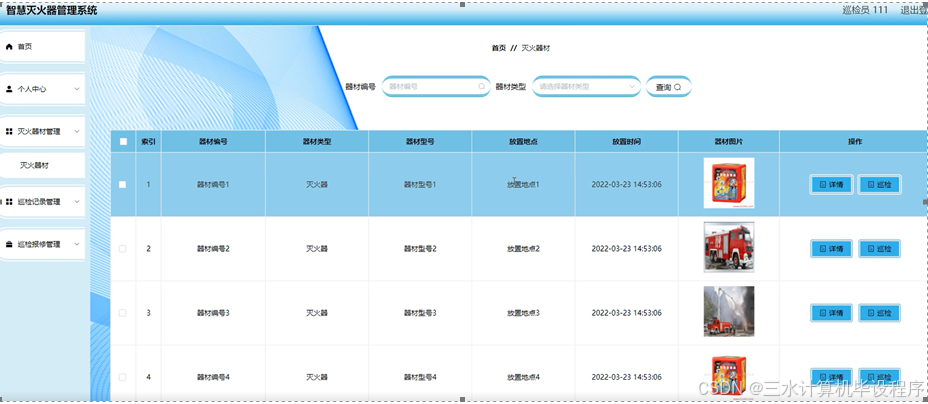Expand the 巡检记录管理 chevron
The image size is (928, 404).
coord(77,202)
